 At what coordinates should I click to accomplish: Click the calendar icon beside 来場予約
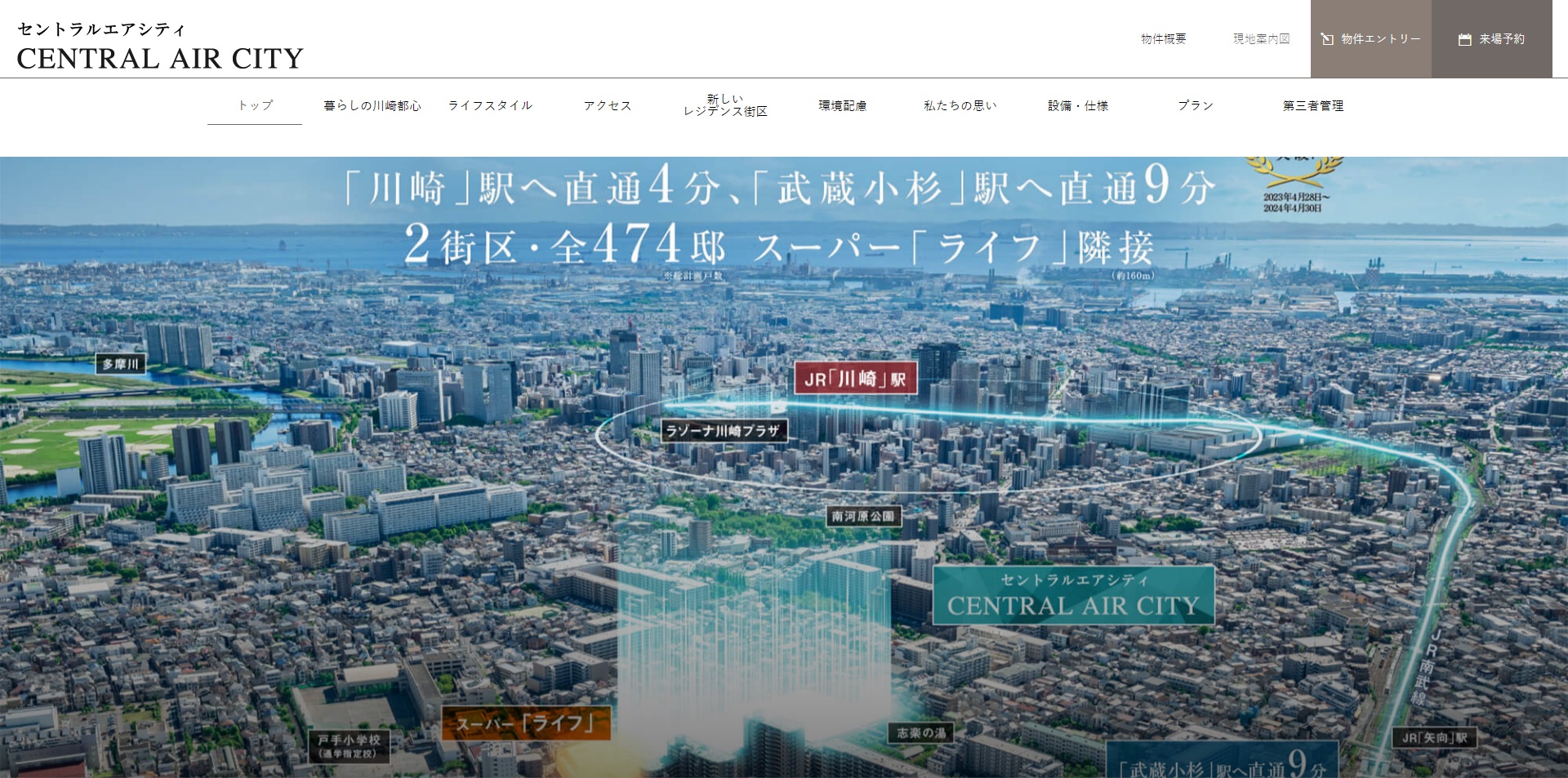click(1464, 39)
